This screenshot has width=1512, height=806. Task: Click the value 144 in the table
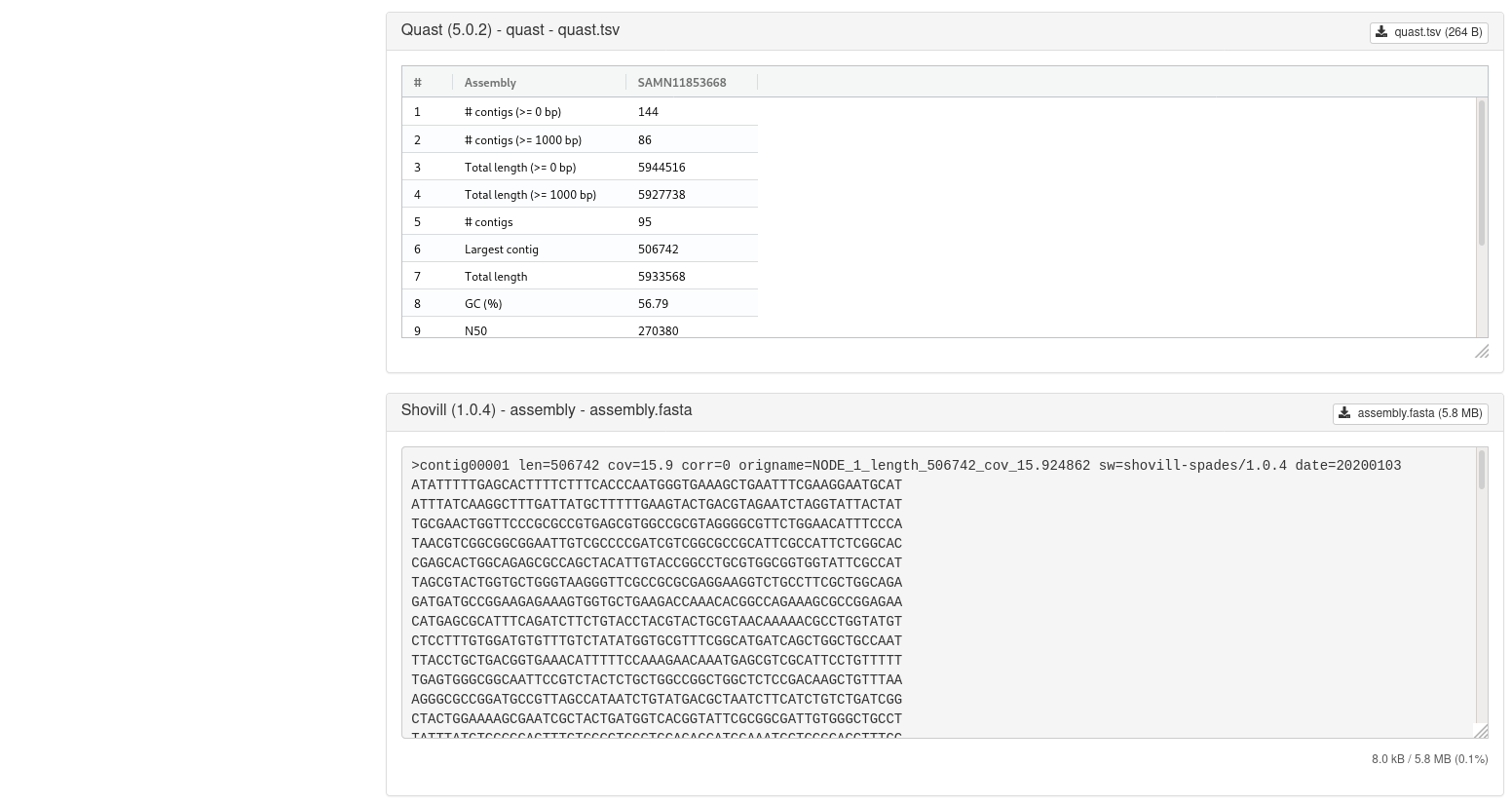648,112
